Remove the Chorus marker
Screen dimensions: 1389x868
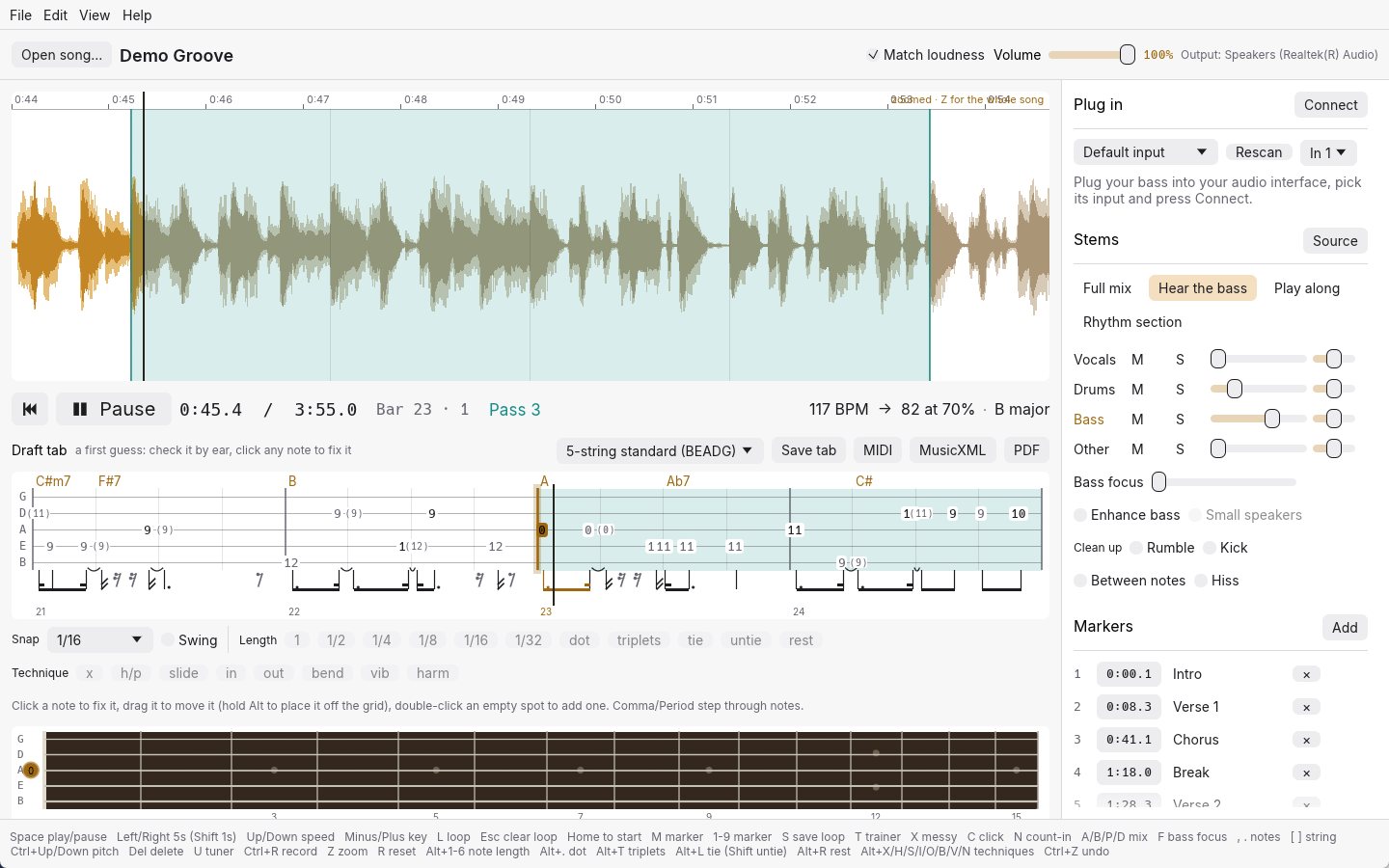point(1306,740)
